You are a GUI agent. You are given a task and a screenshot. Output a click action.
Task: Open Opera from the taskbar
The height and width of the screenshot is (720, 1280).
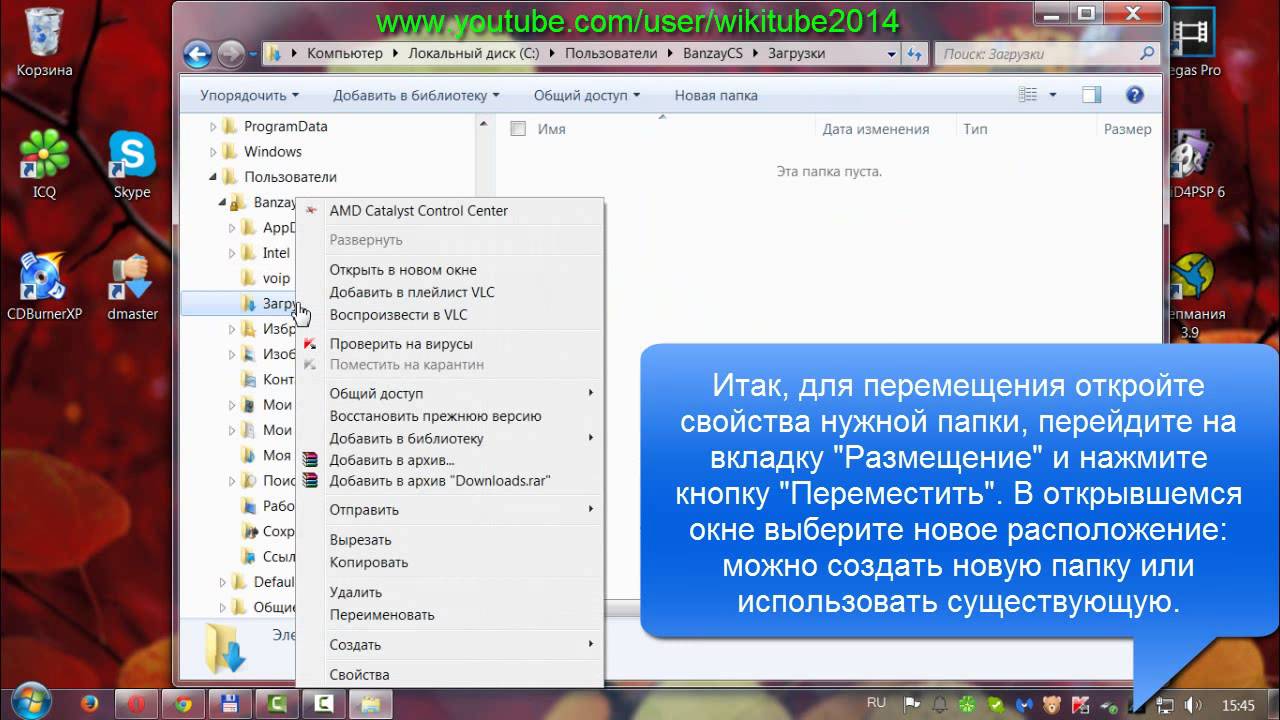(136, 704)
